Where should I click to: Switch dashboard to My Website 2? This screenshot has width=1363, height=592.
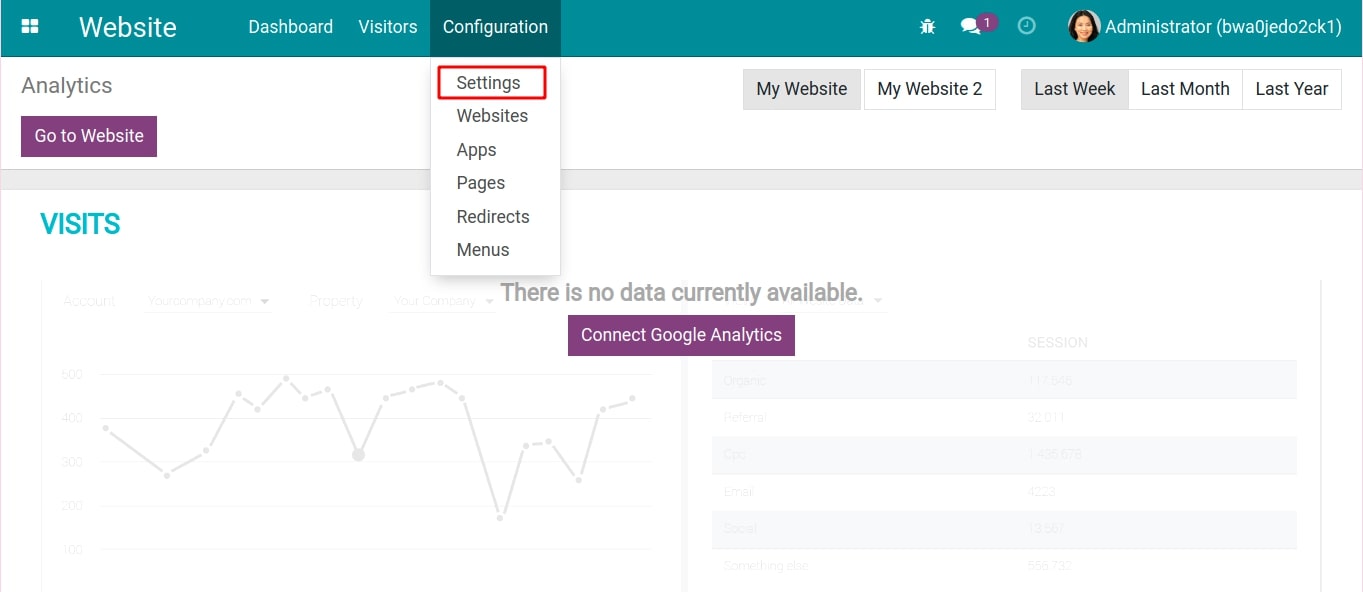(929, 89)
